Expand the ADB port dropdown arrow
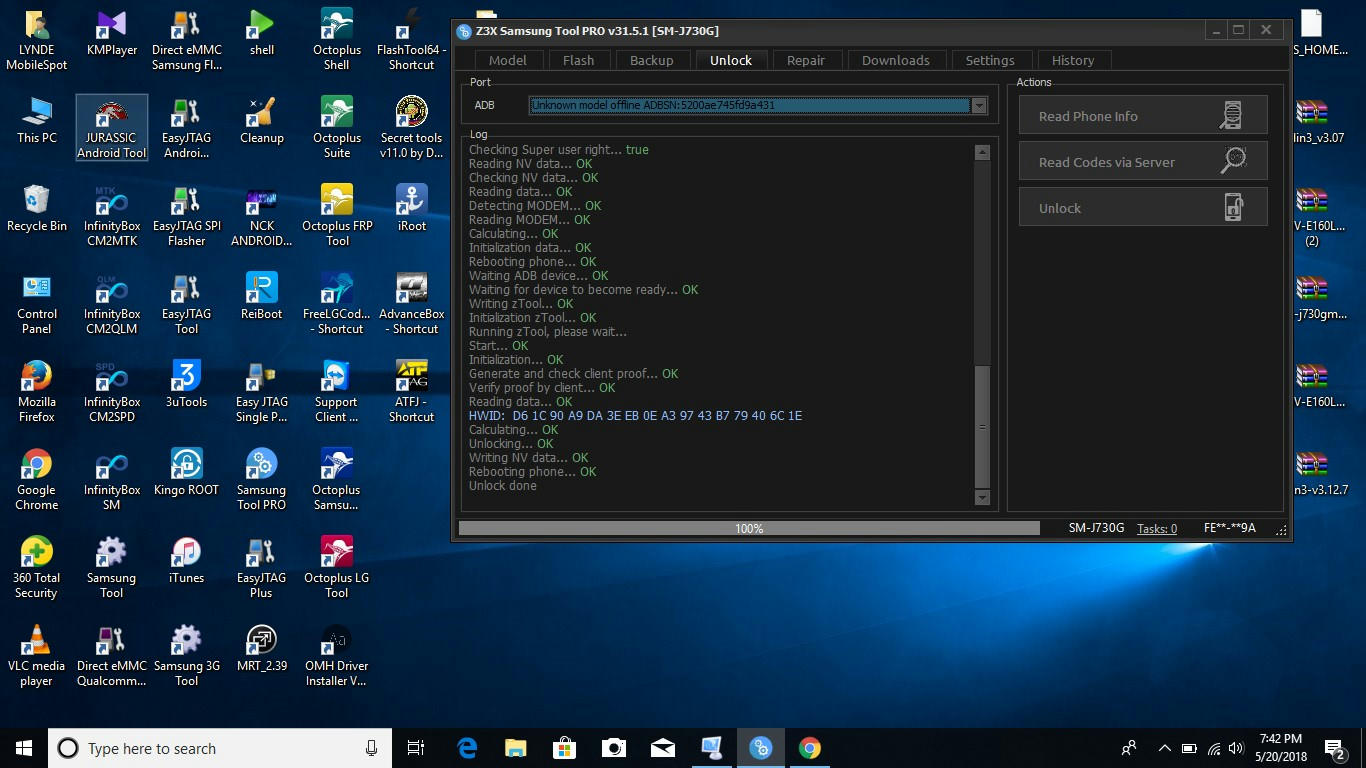The height and width of the screenshot is (768, 1366). [x=979, y=105]
